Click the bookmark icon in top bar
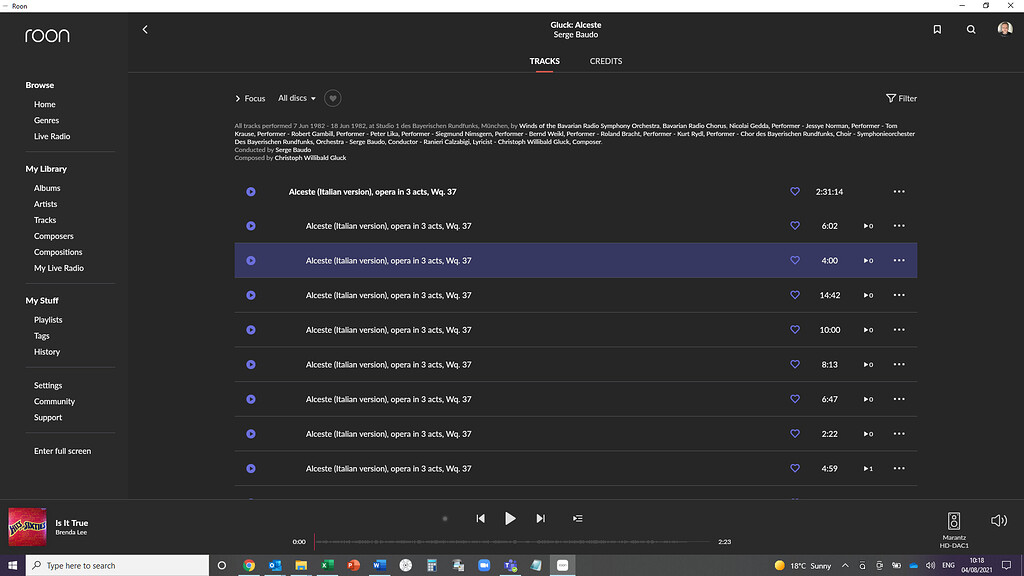The height and width of the screenshot is (576, 1024). [937, 29]
